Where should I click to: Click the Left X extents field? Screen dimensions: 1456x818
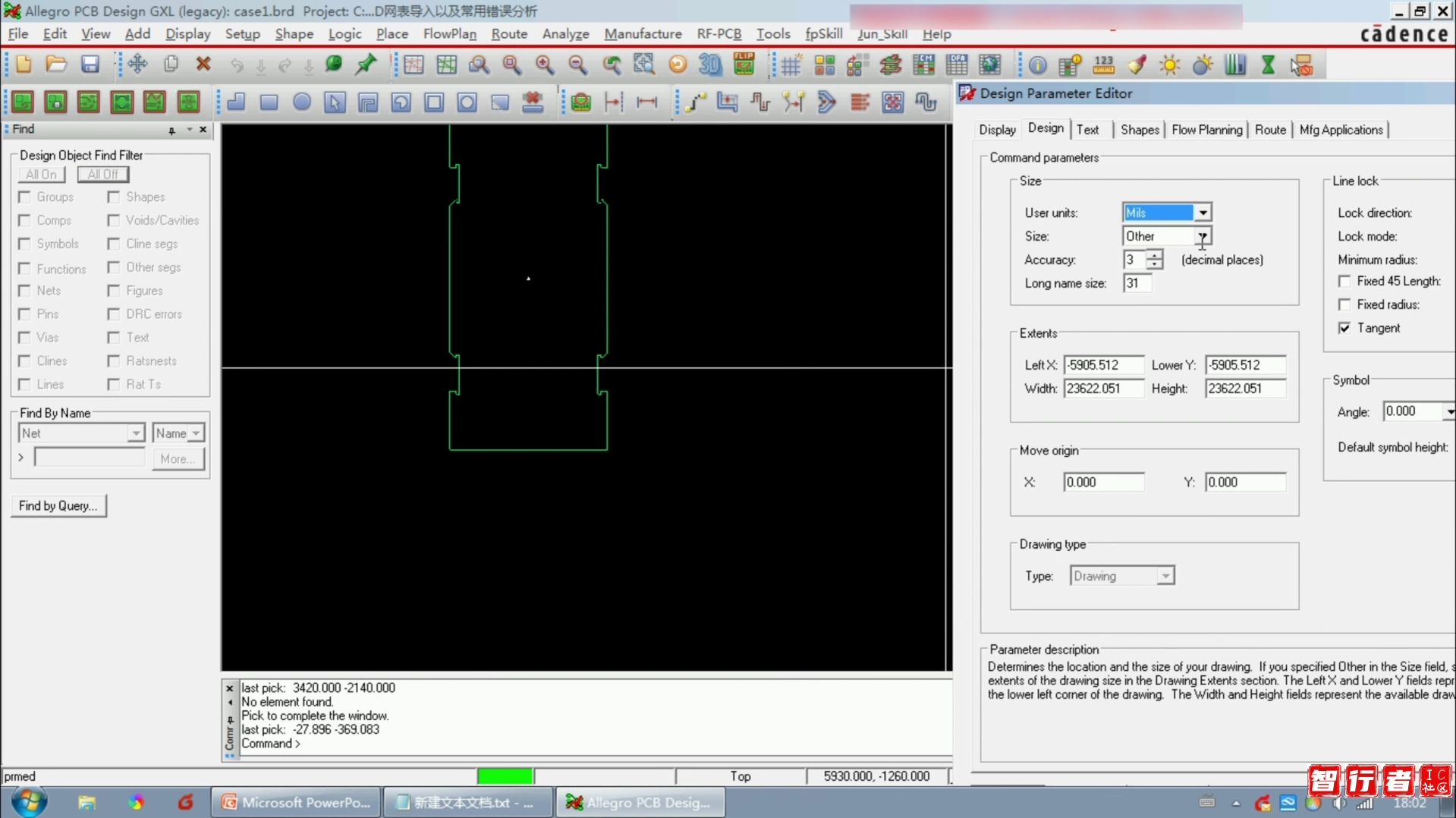tap(1103, 365)
